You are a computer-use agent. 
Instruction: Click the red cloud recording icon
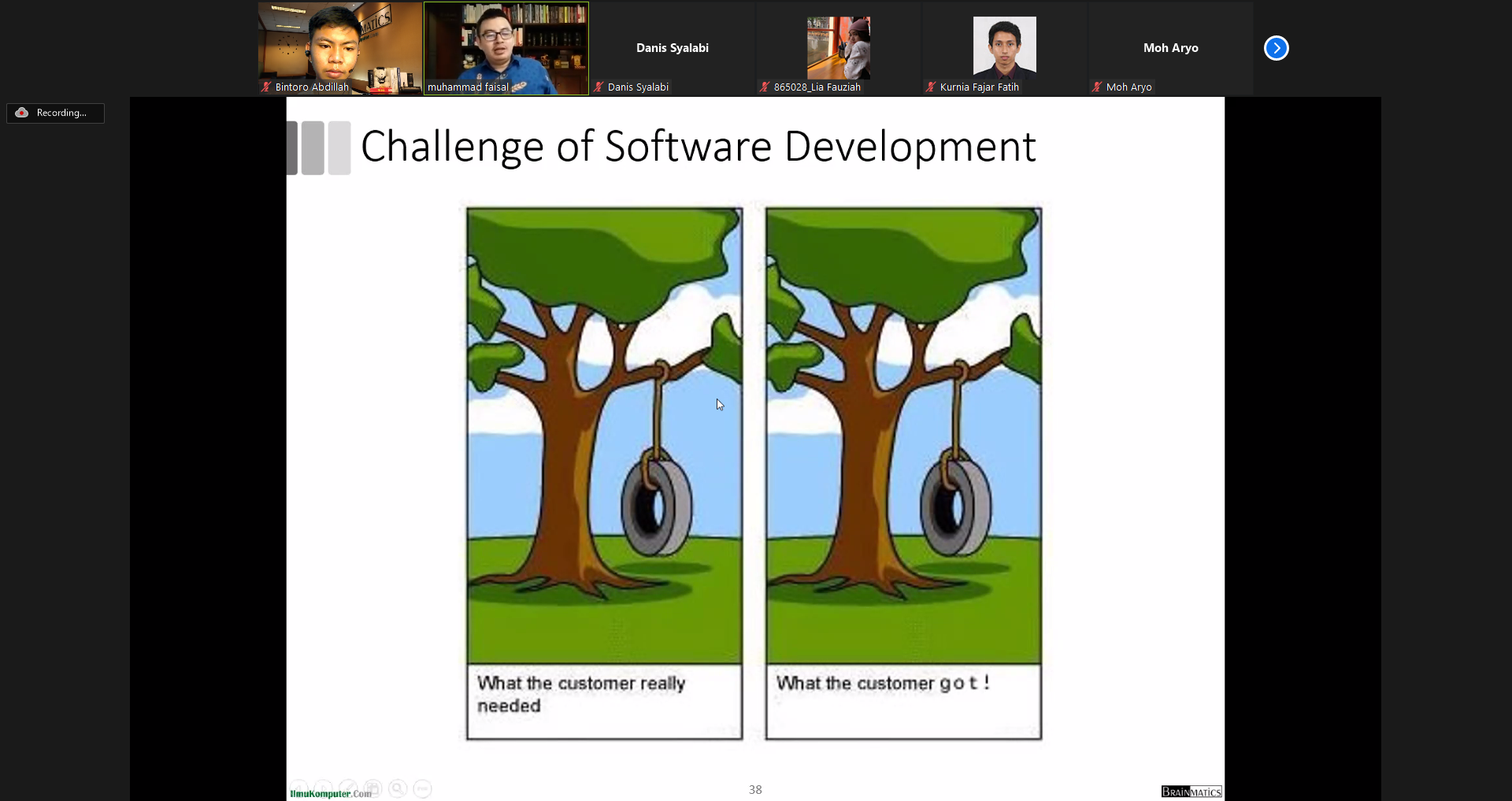click(22, 113)
